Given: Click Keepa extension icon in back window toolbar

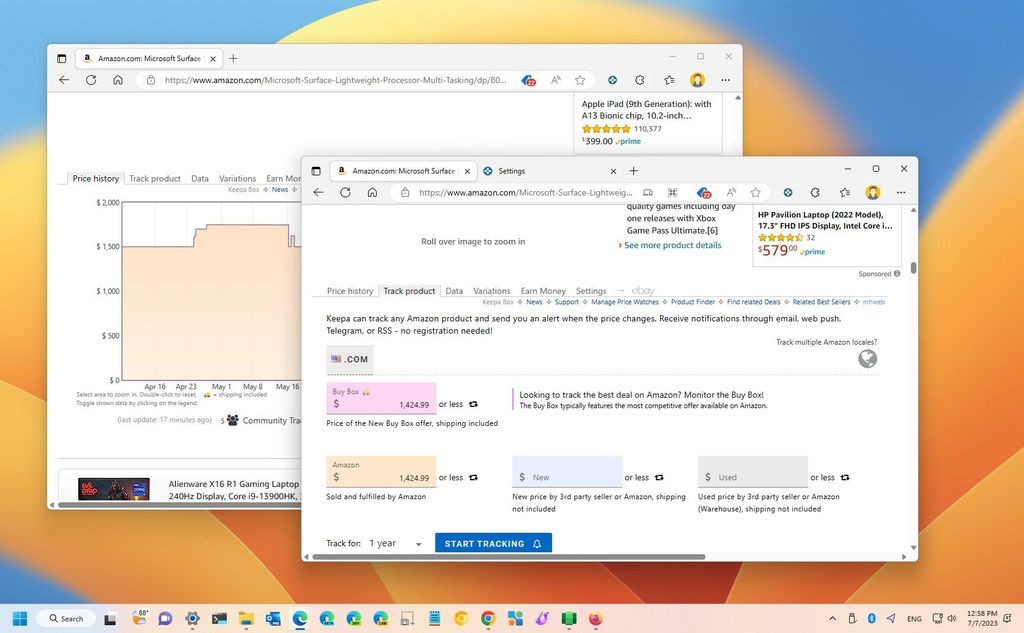Looking at the screenshot, I should tap(613, 80).
